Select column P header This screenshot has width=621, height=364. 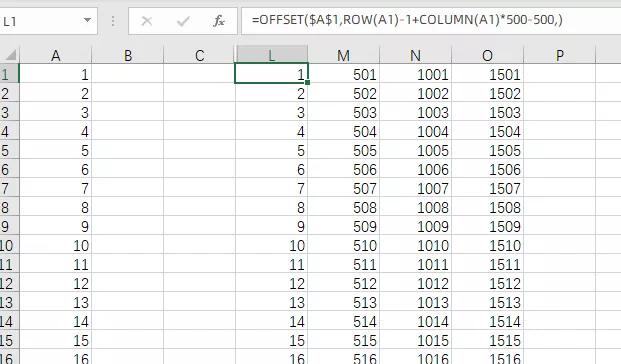[x=560, y=55]
